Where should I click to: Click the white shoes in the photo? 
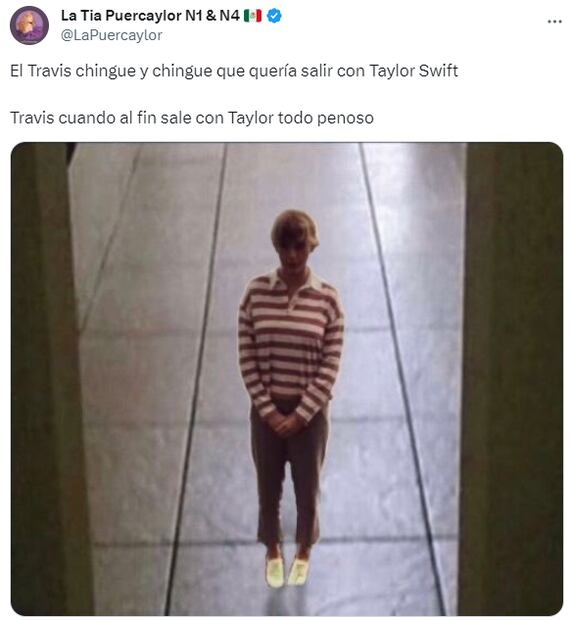287,572
